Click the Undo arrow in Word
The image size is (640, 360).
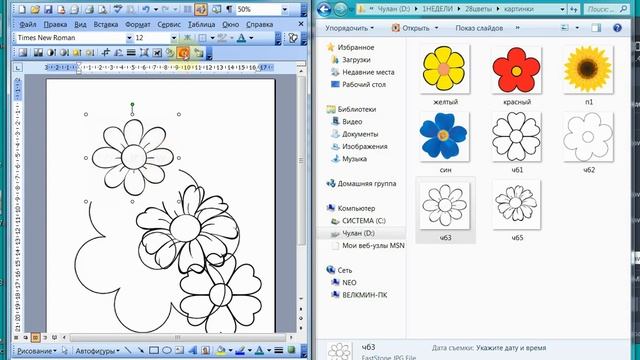pos(145,9)
